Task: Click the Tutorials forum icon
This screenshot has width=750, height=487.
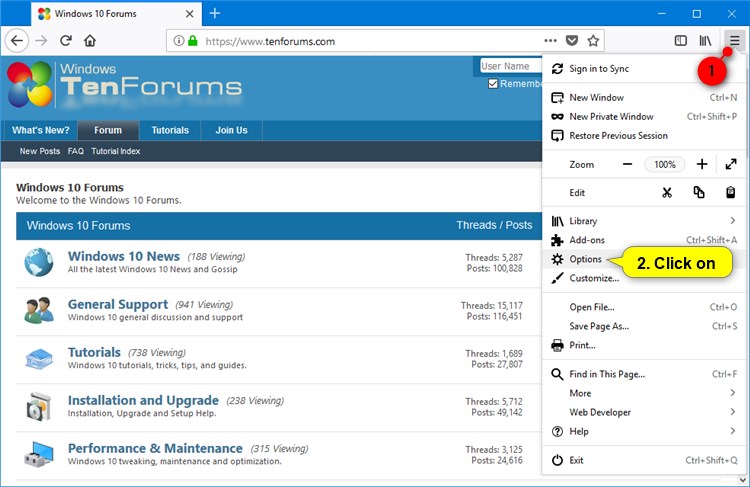Action: click(39, 359)
